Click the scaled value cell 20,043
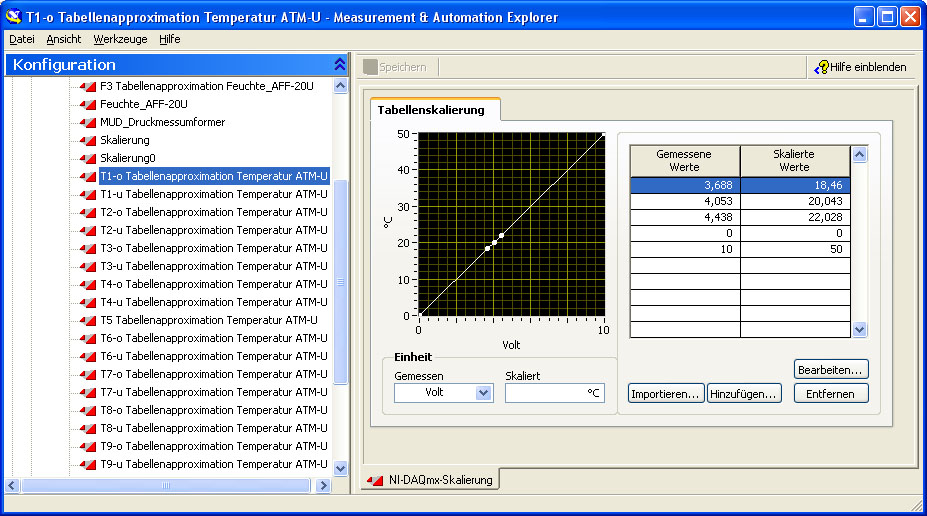The image size is (927, 516). (x=795, y=201)
